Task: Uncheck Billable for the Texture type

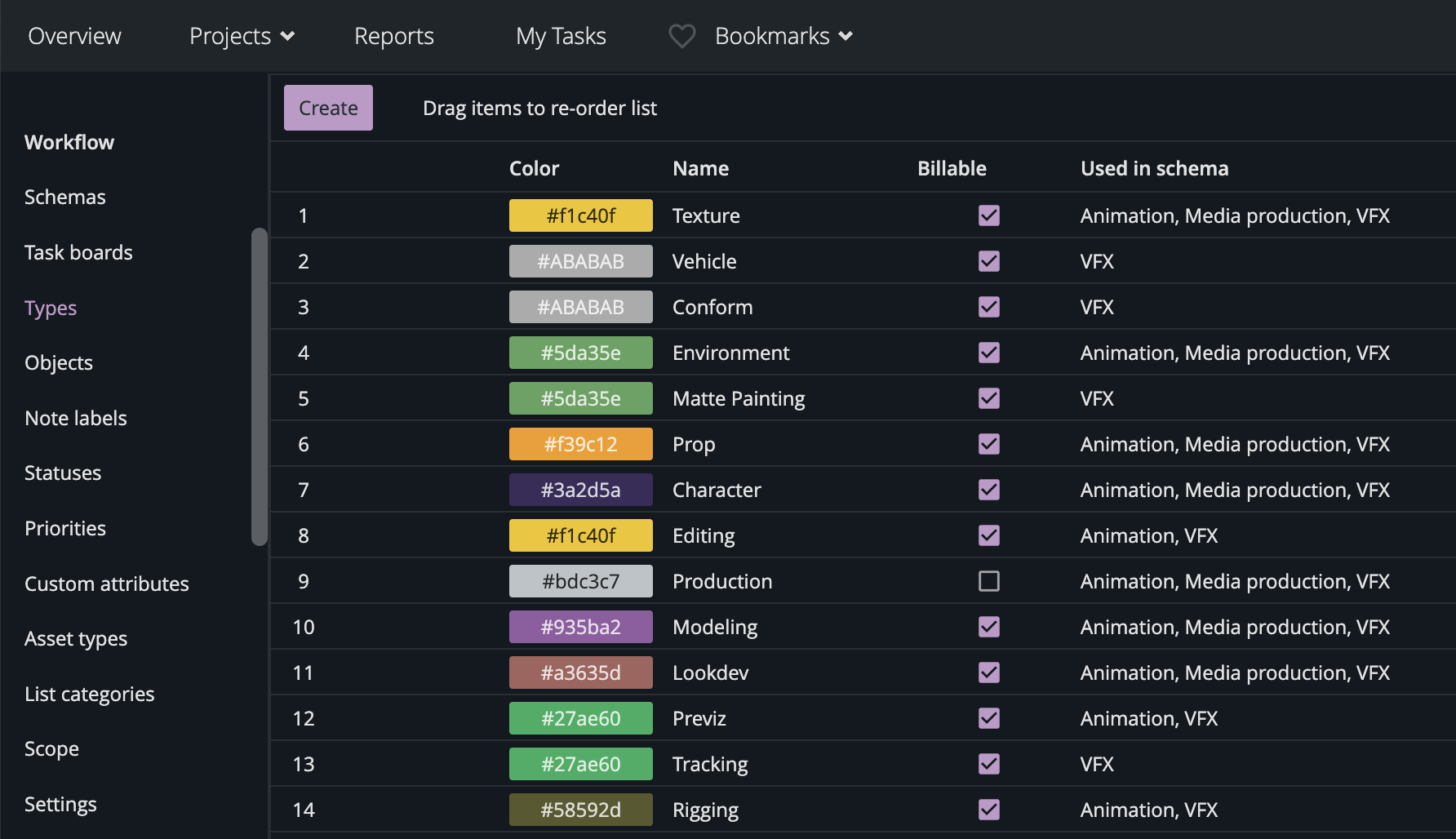Action: point(988,215)
